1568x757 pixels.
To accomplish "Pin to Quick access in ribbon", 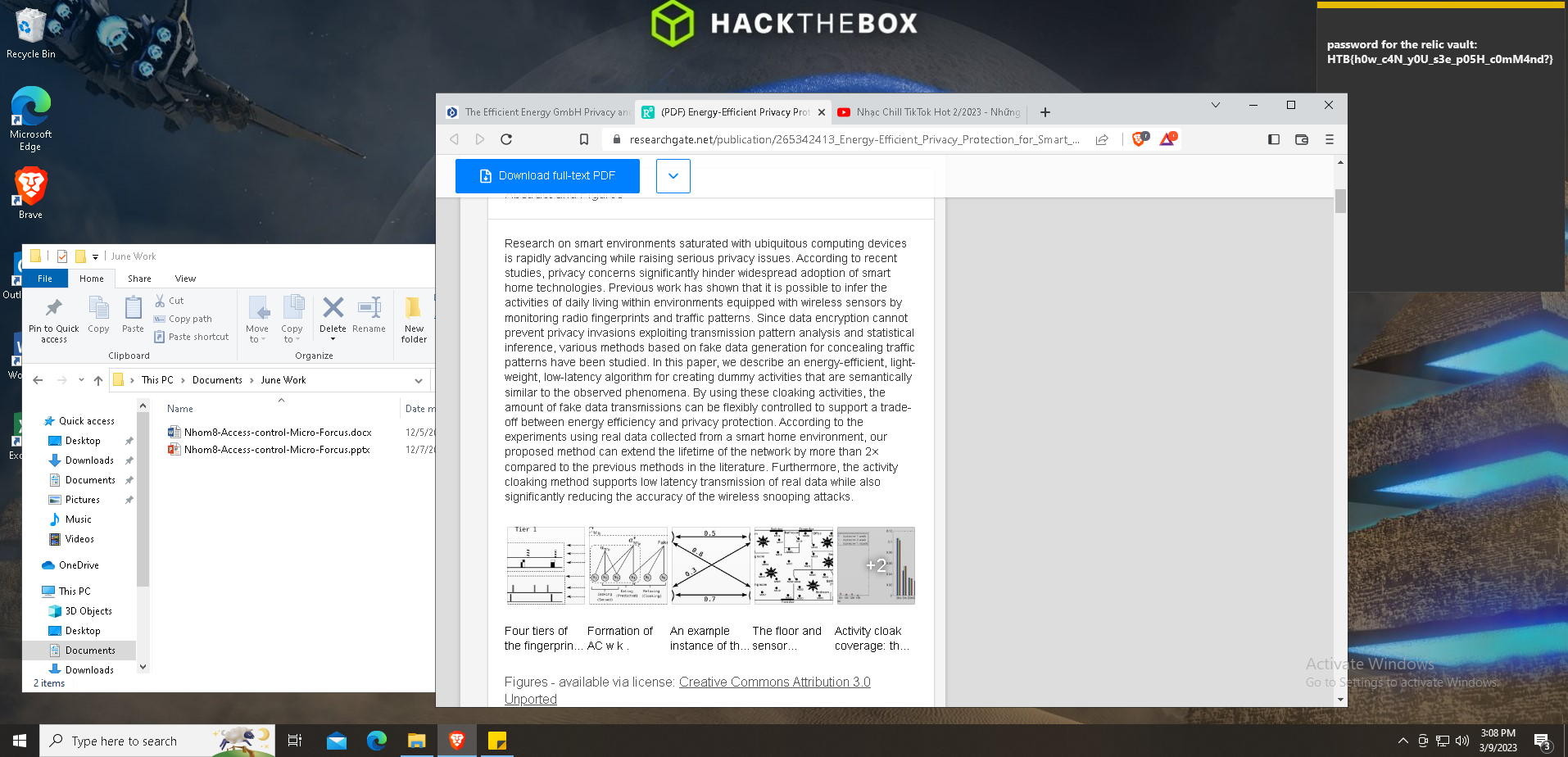I will [54, 320].
